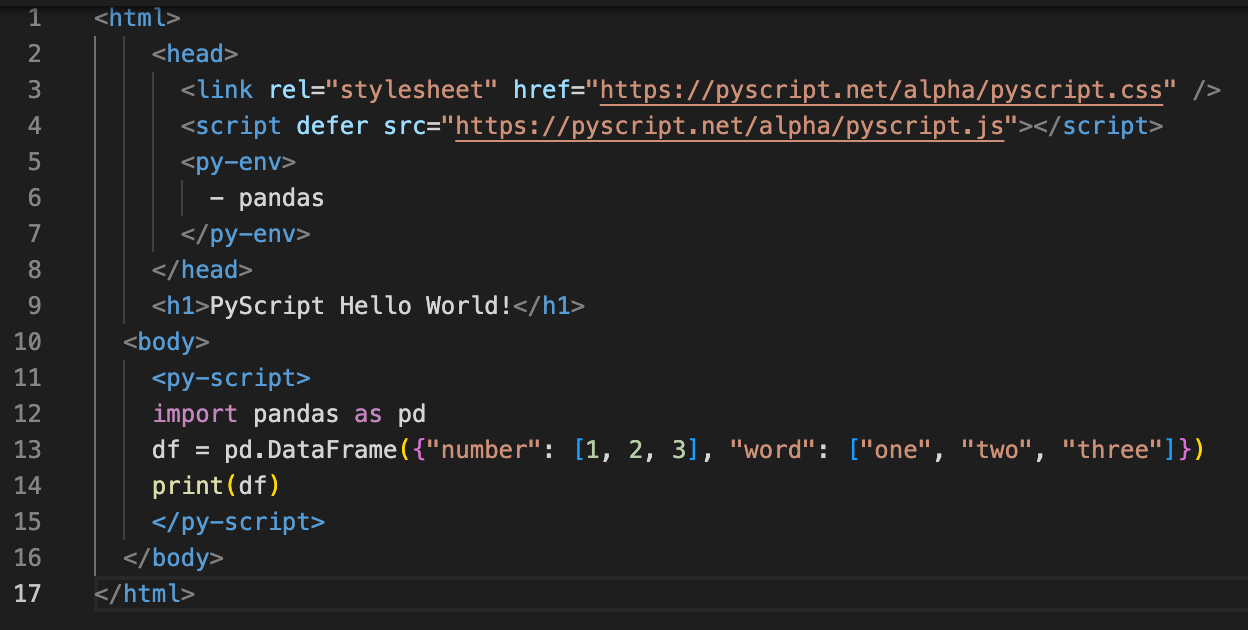
Task: Click 'pd.DataFrame' in the code
Action: [x=311, y=450]
